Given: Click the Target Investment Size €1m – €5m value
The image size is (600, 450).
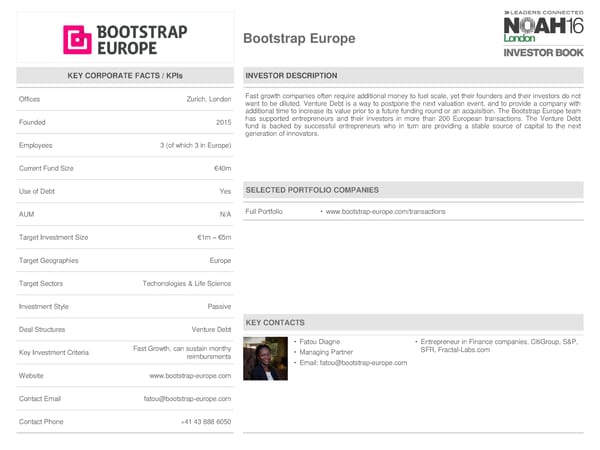Looking at the screenshot, I should [214, 237].
